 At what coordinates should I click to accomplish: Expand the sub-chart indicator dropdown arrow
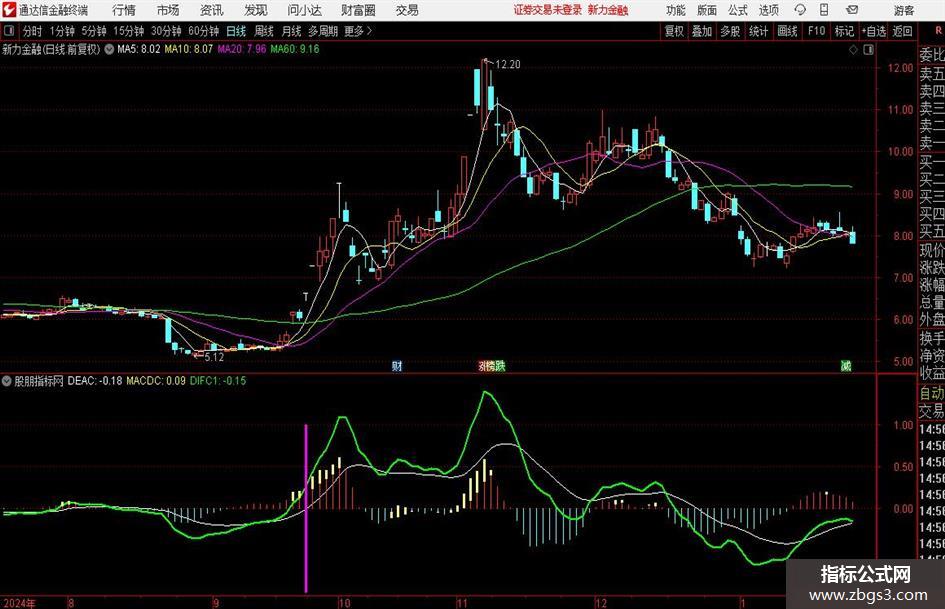[7, 381]
